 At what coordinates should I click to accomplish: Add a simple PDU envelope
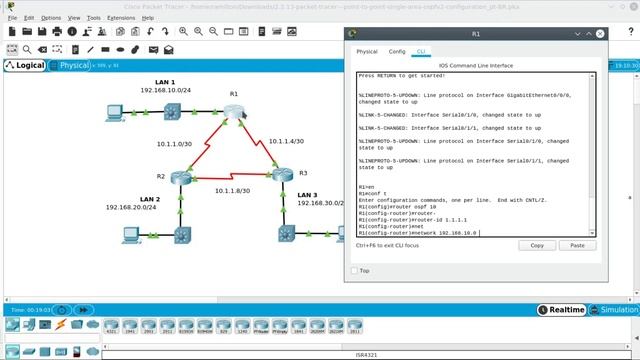pyautogui.click(x=153, y=50)
